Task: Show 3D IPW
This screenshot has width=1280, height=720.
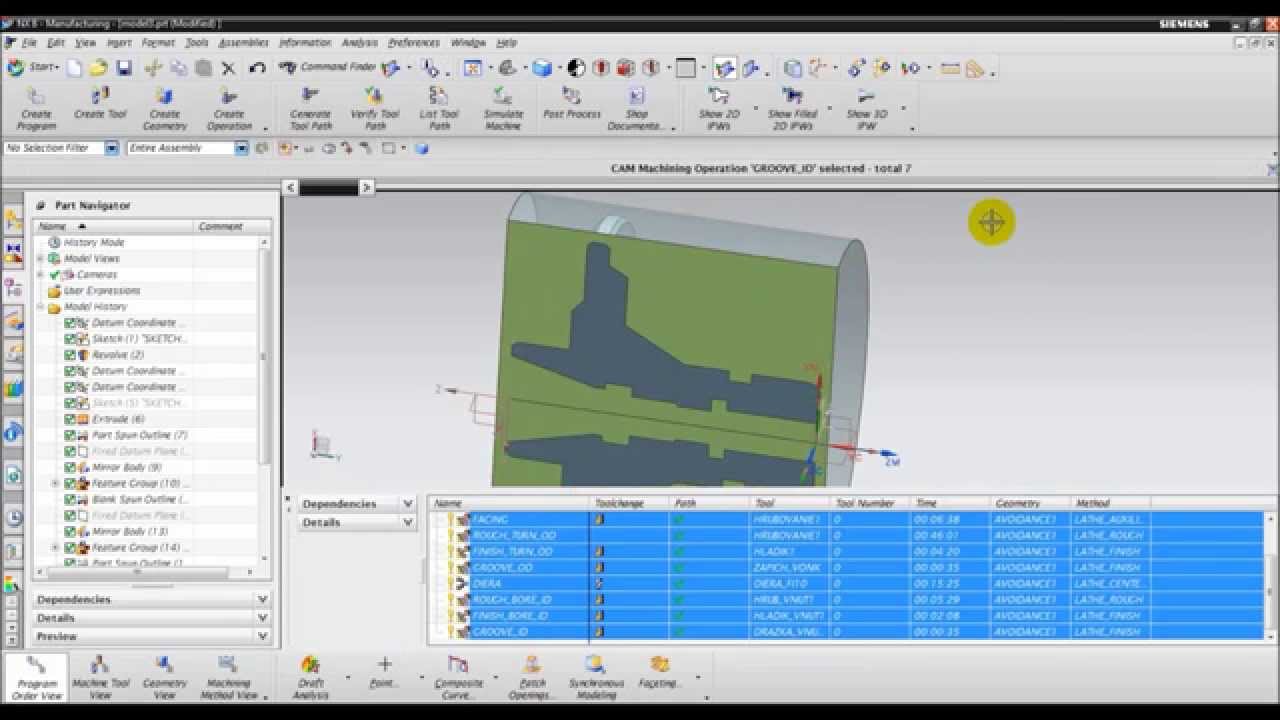Action: (x=866, y=108)
